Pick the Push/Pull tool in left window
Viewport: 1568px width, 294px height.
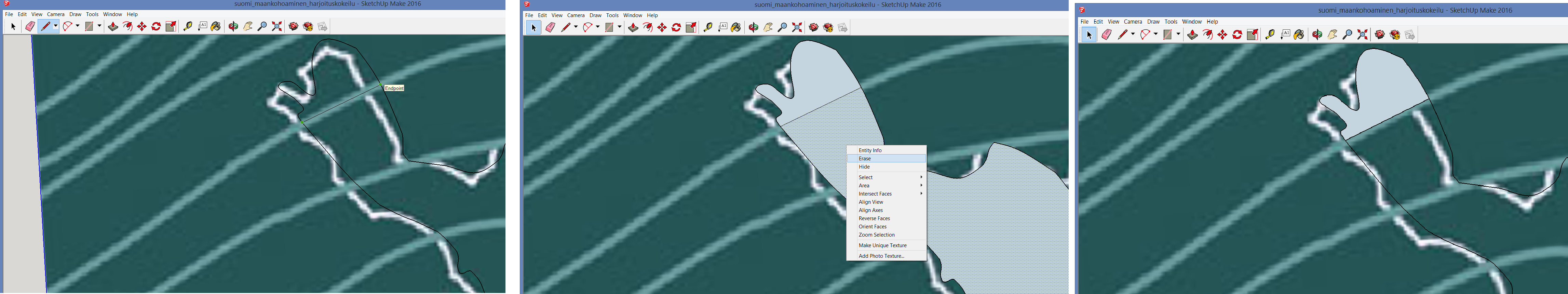point(112,26)
